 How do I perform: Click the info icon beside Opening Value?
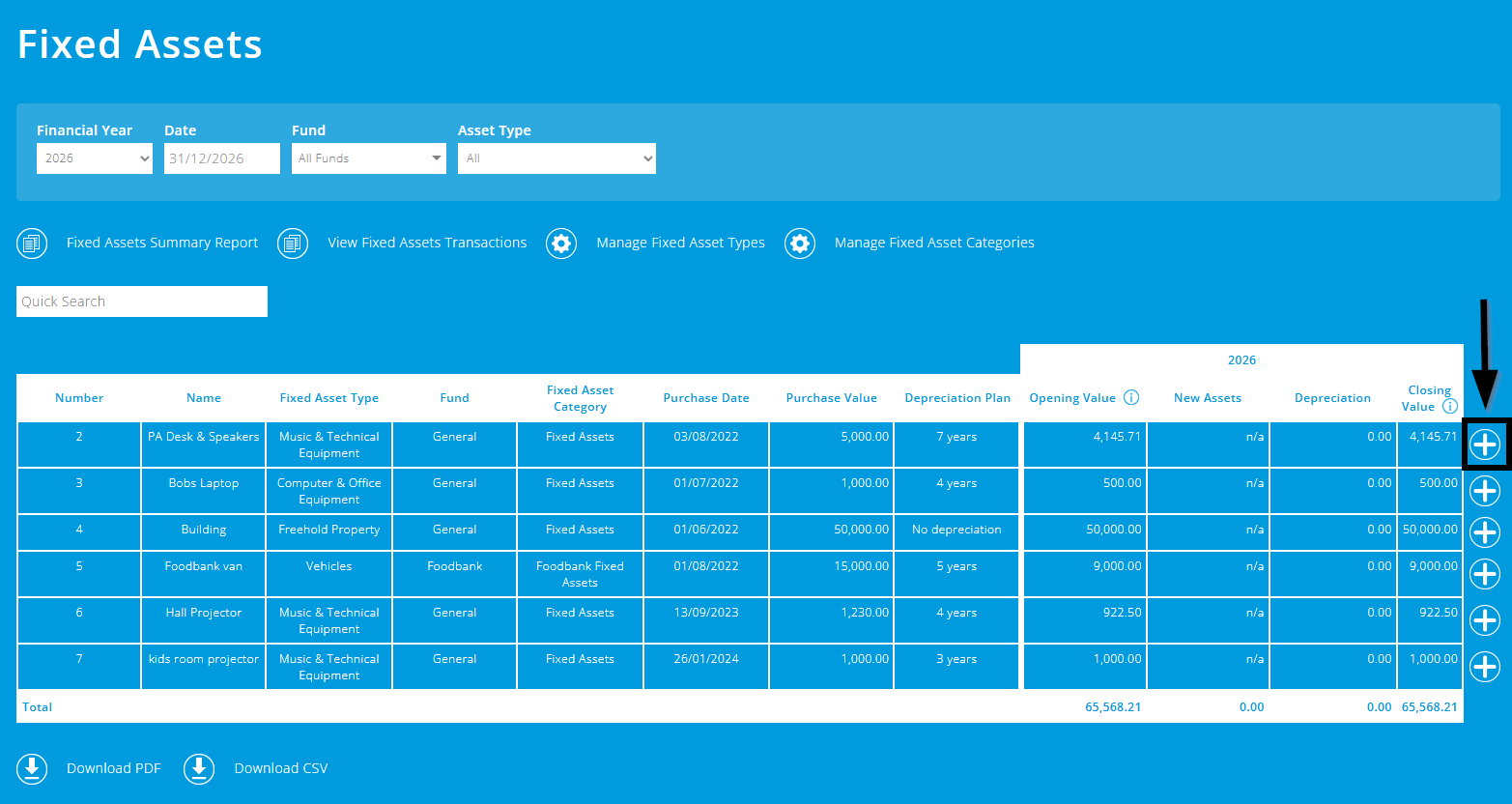pyautogui.click(x=1134, y=396)
